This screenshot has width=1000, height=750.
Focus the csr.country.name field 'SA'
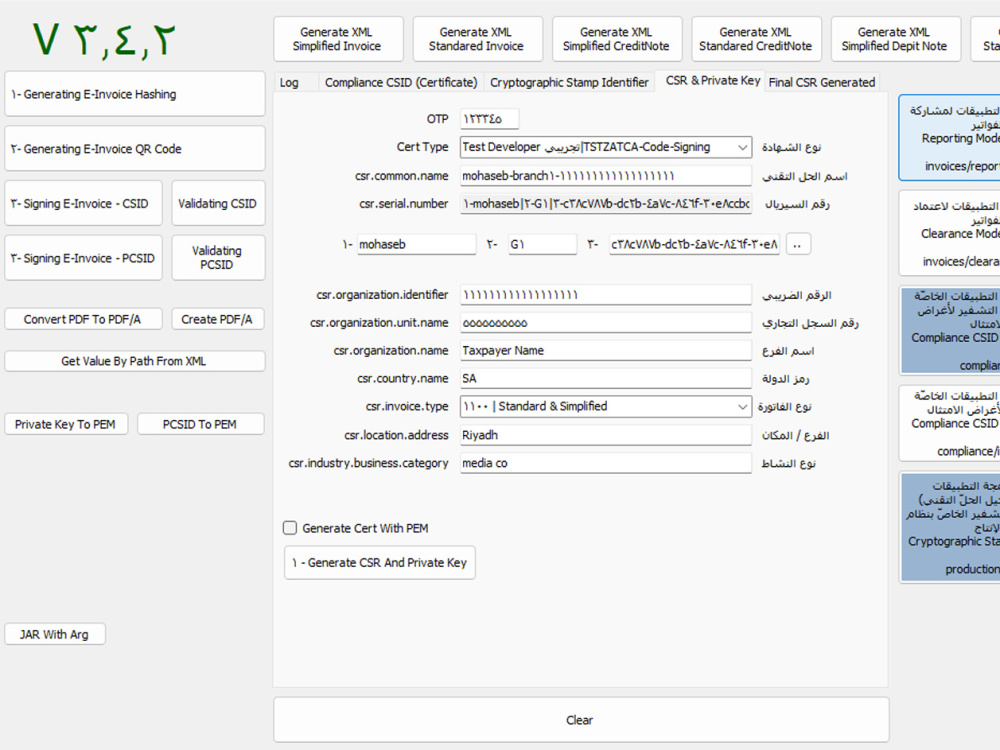point(606,379)
